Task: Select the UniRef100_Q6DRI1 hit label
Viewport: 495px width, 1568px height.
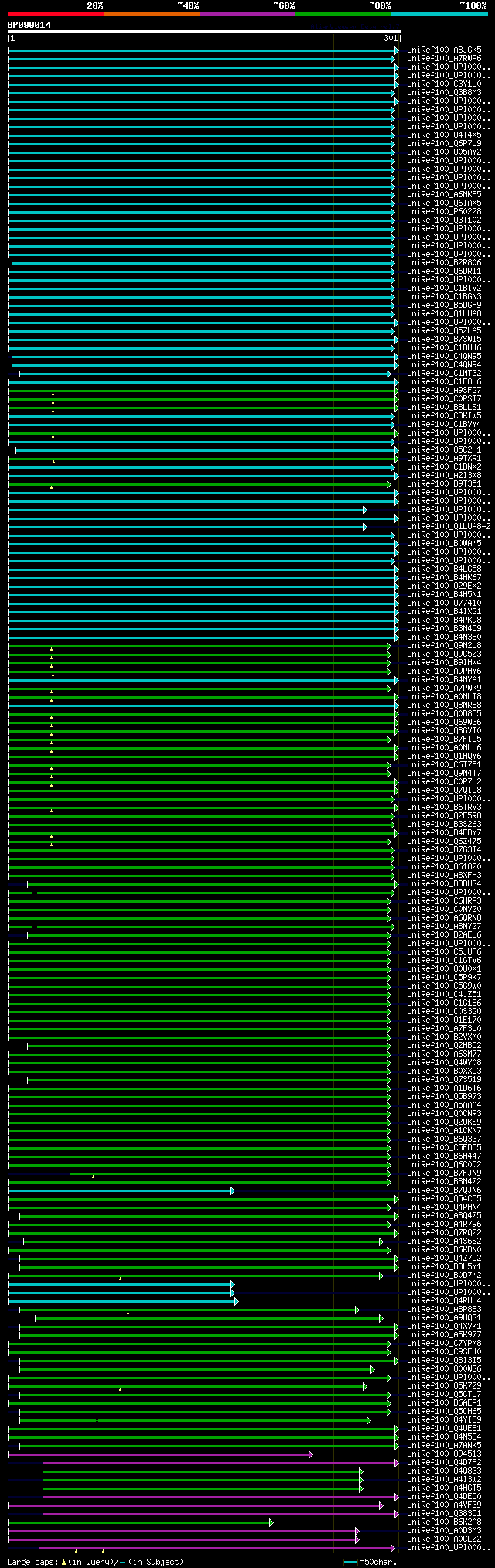Action: coord(444,271)
